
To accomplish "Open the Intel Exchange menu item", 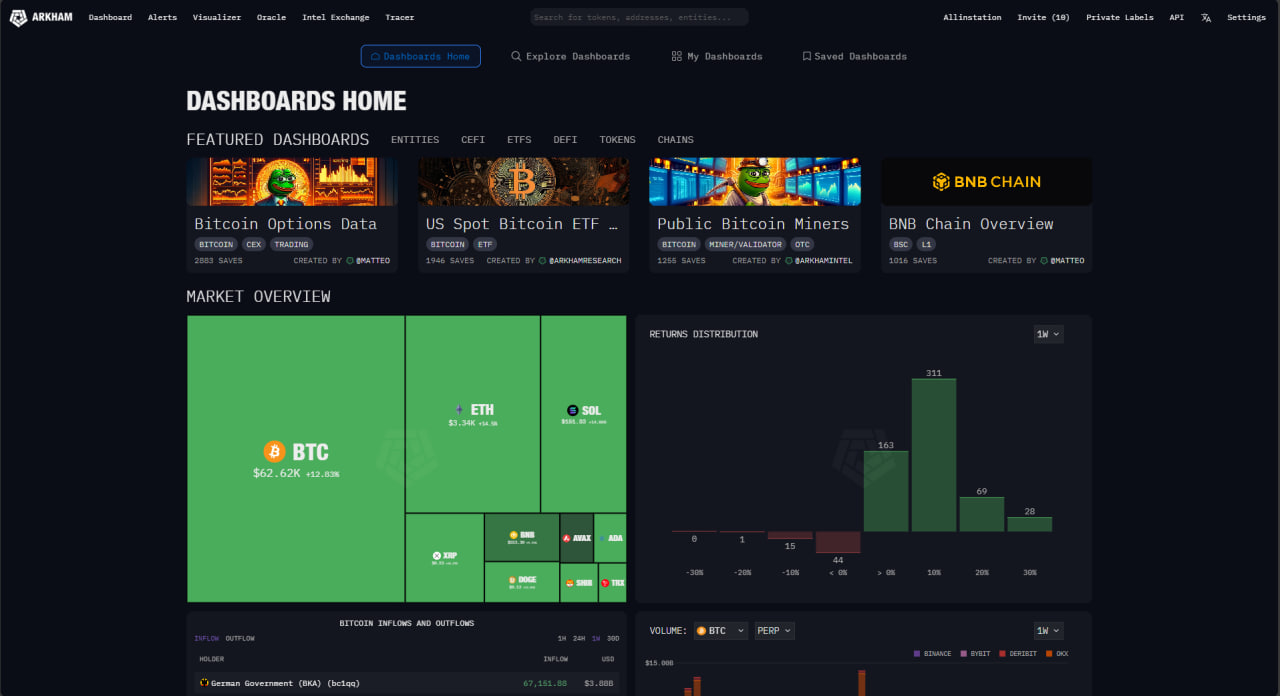I will click(336, 17).
